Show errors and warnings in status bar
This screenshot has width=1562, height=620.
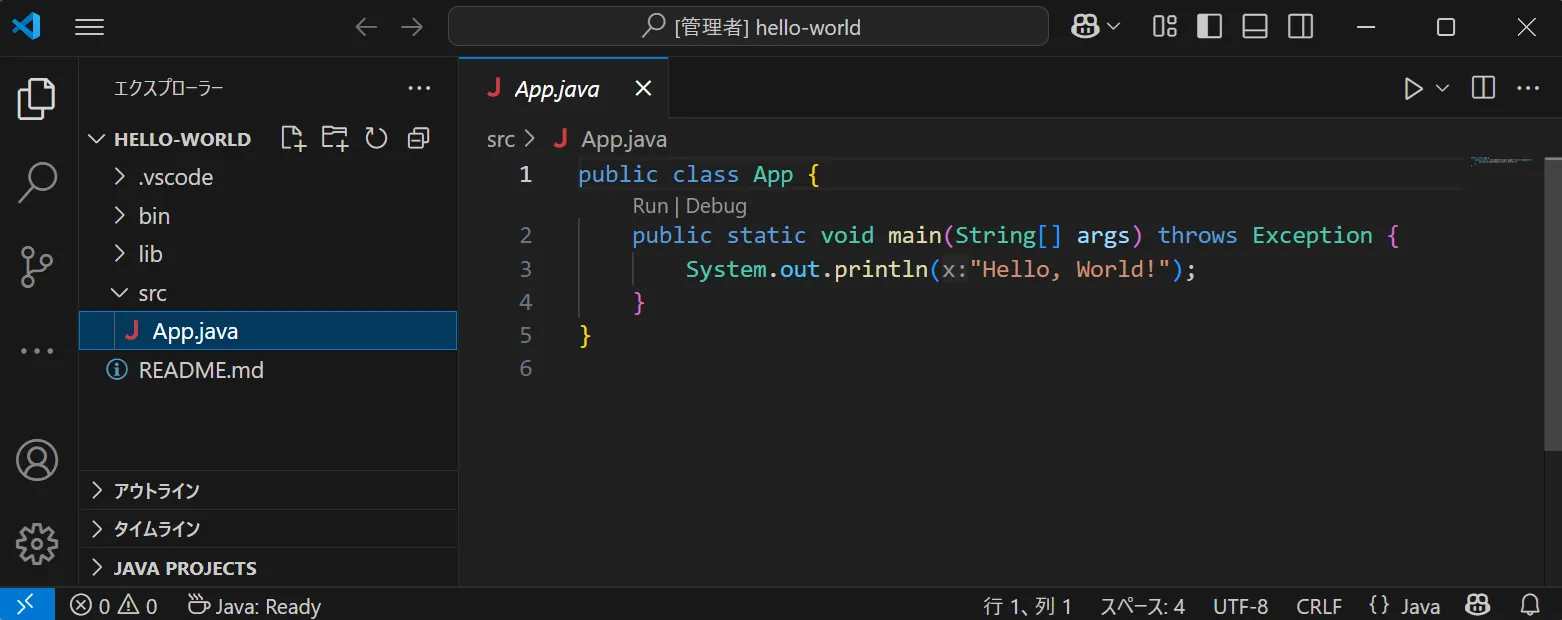[114, 605]
